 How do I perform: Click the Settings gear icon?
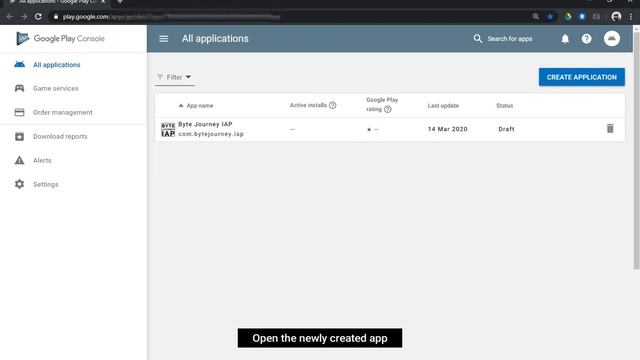[x=20, y=184]
